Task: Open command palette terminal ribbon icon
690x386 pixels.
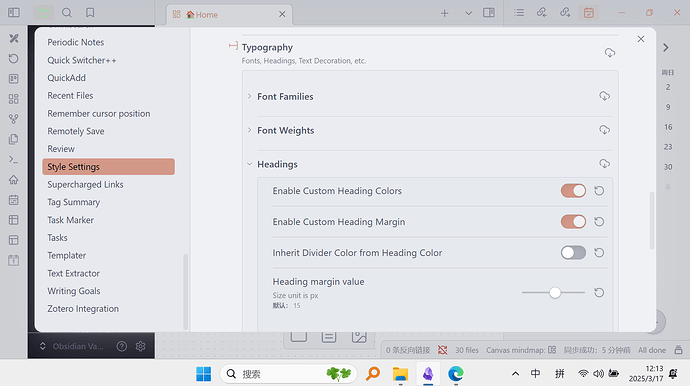Action: pos(14,159)
